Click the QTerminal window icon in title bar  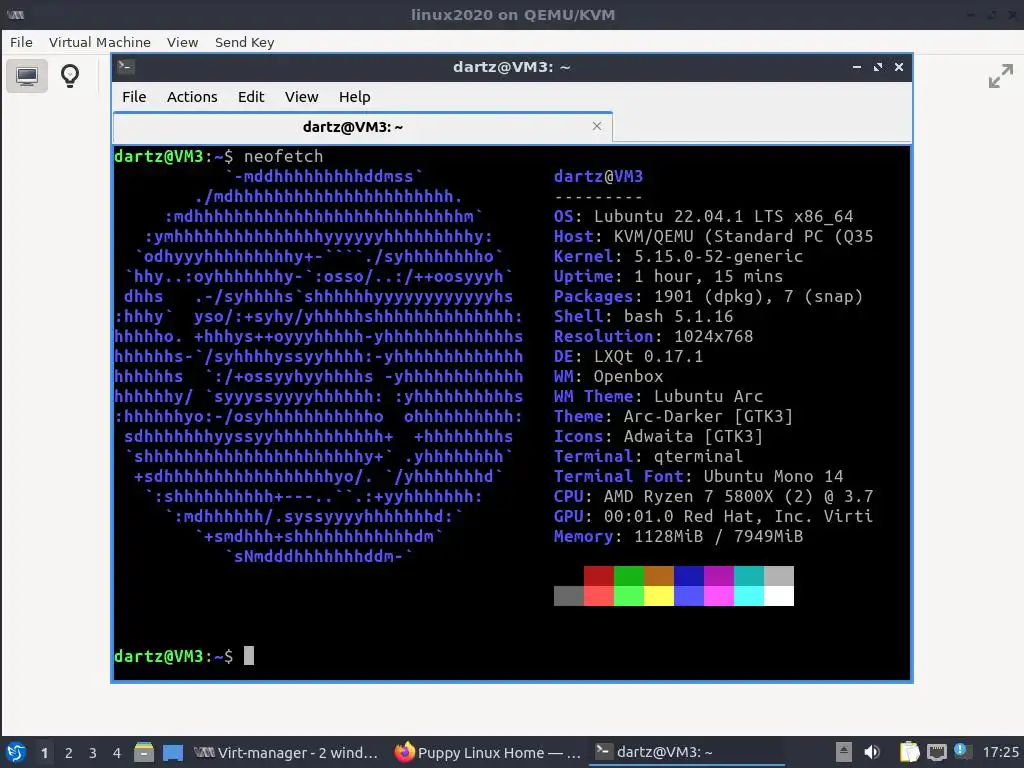[x=126, y=67]
